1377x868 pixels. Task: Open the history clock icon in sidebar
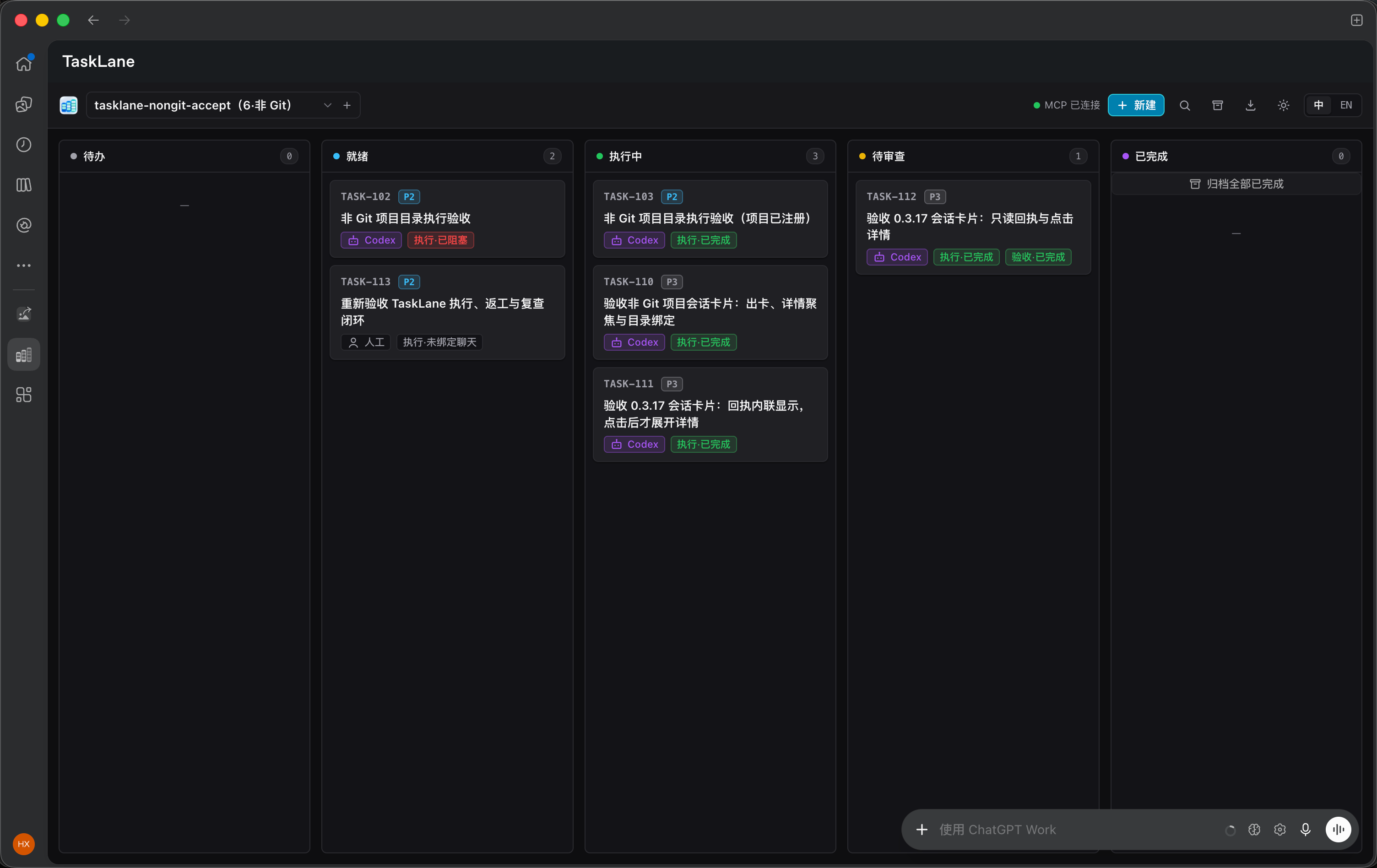coord(23,145)
